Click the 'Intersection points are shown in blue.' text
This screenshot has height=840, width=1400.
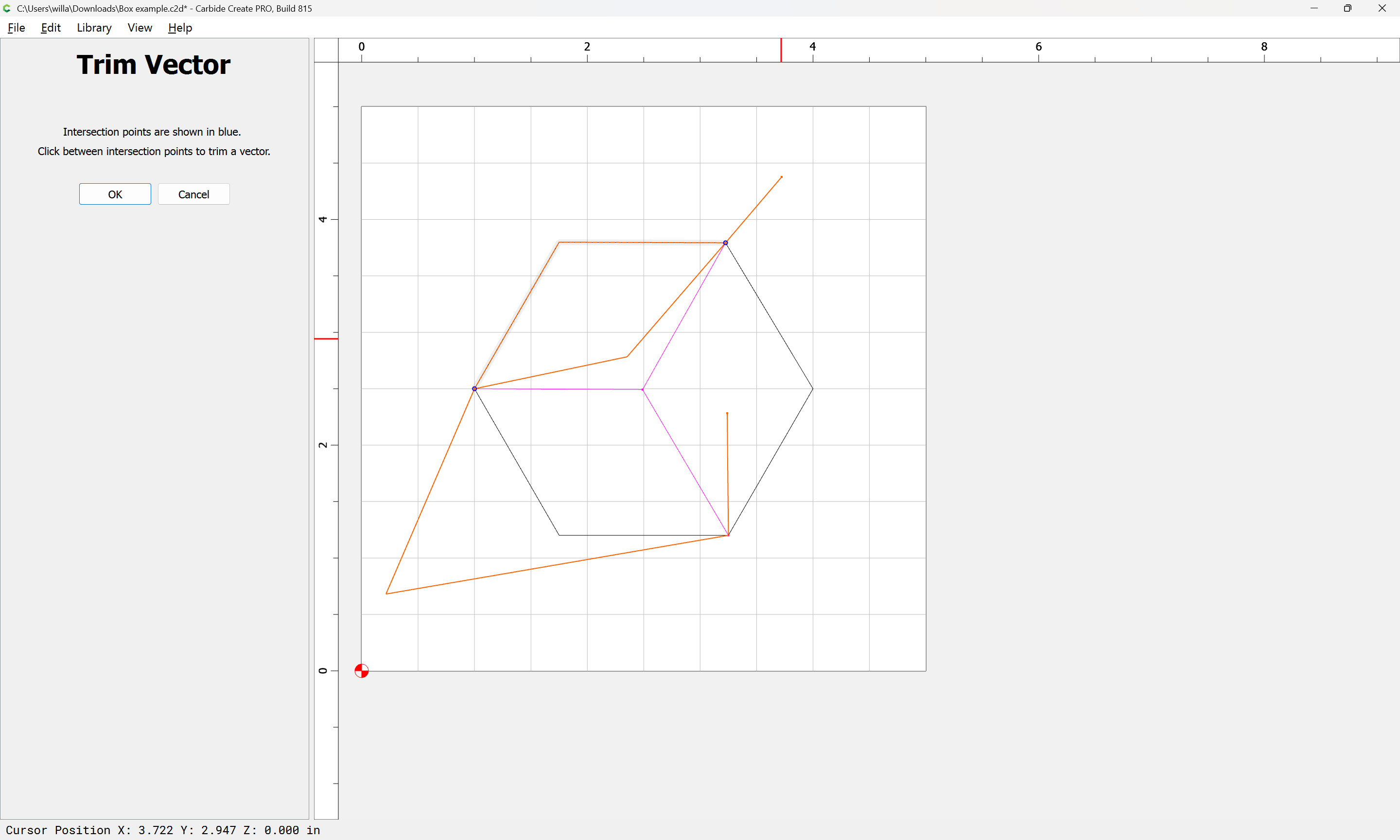[152, 132]
